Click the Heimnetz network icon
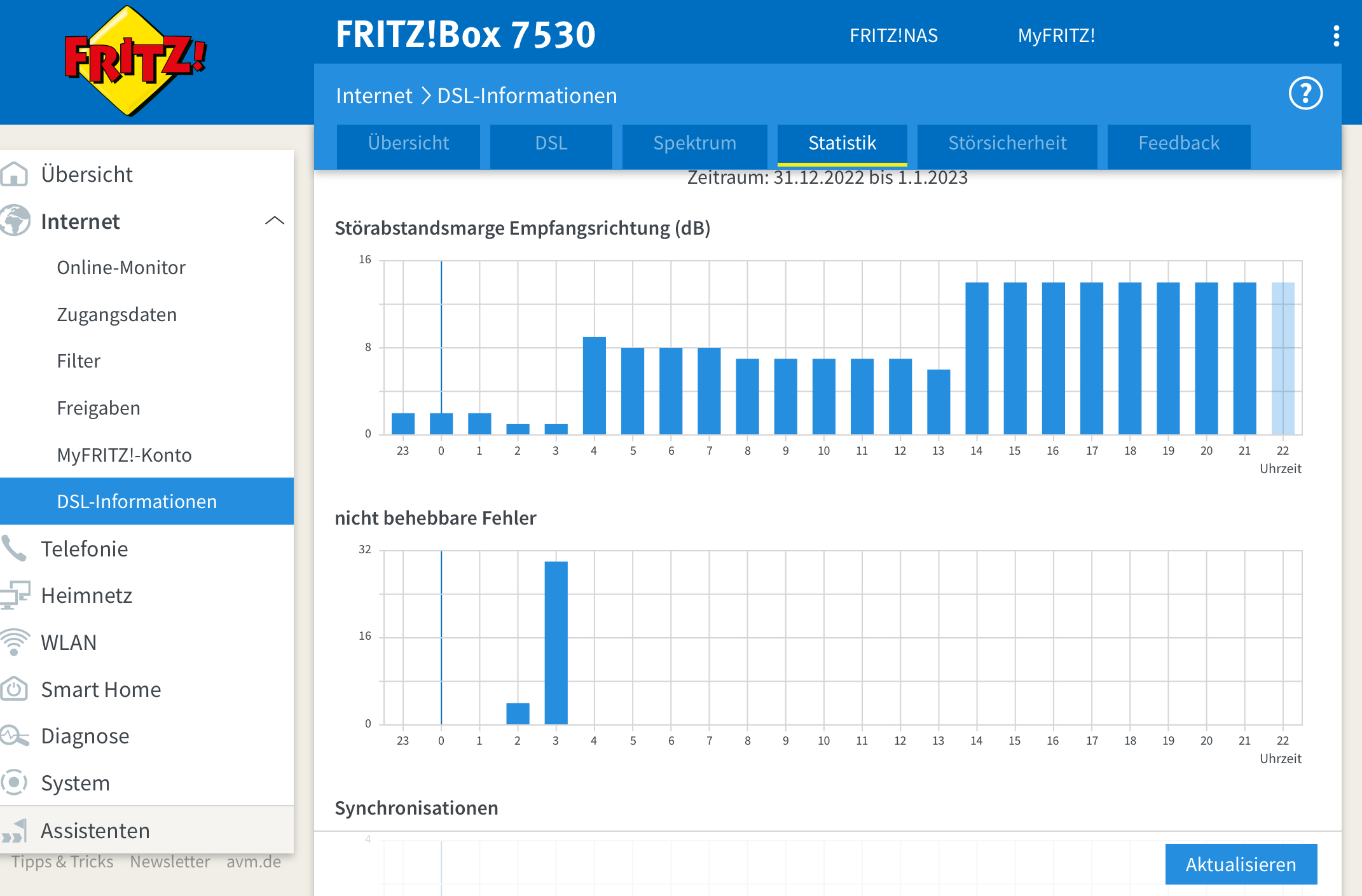The height and width of the screenshot is (896, 1362). click(x=14, y=595)
